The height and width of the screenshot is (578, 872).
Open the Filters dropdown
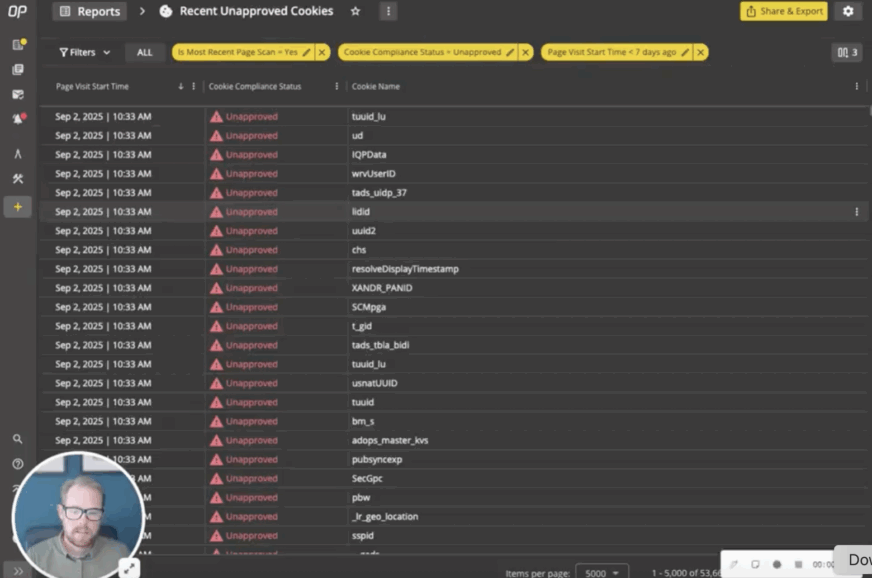click(x=82, y=50)
